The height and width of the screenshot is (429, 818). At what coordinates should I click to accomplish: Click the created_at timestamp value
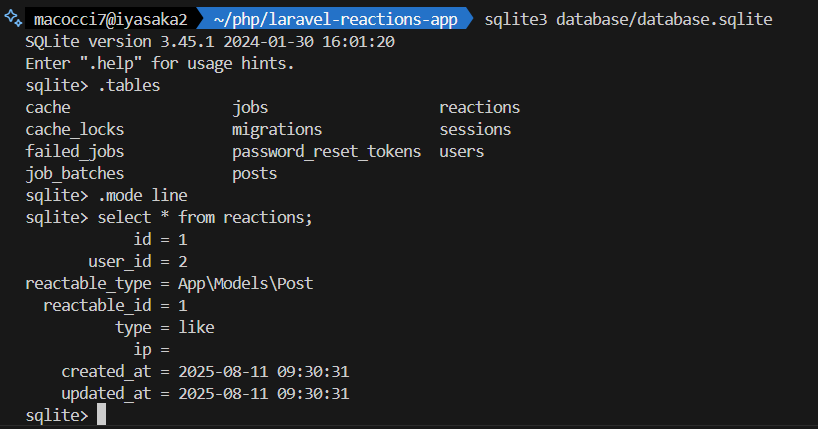pos(263,371)
